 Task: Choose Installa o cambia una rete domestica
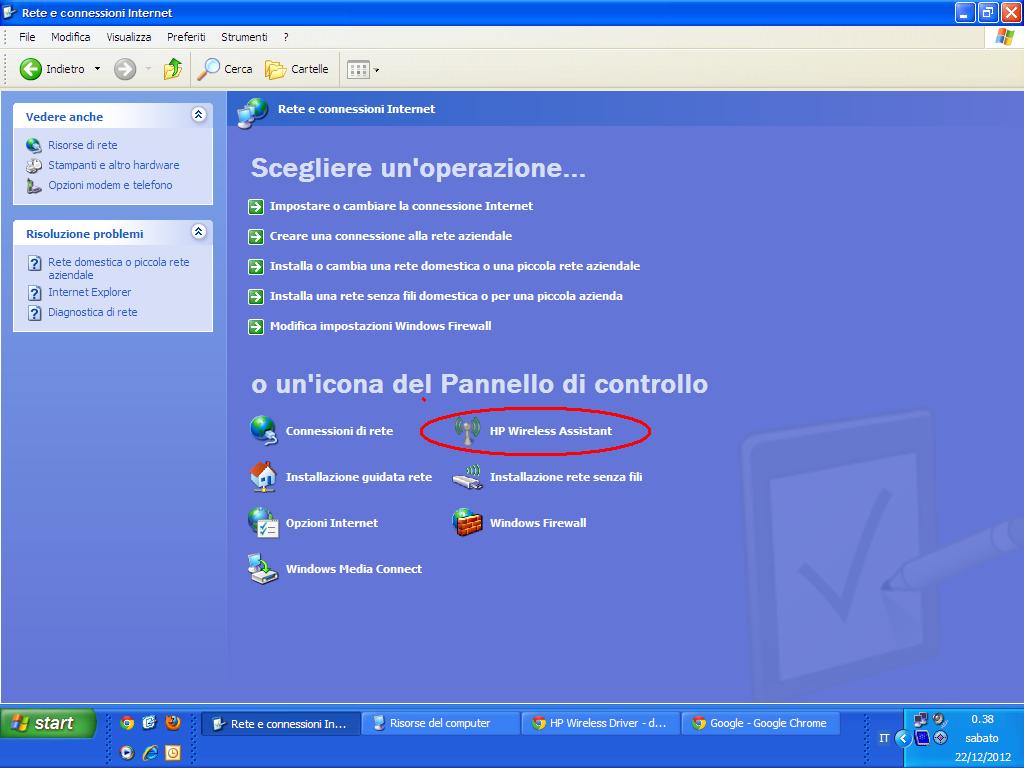455,266
